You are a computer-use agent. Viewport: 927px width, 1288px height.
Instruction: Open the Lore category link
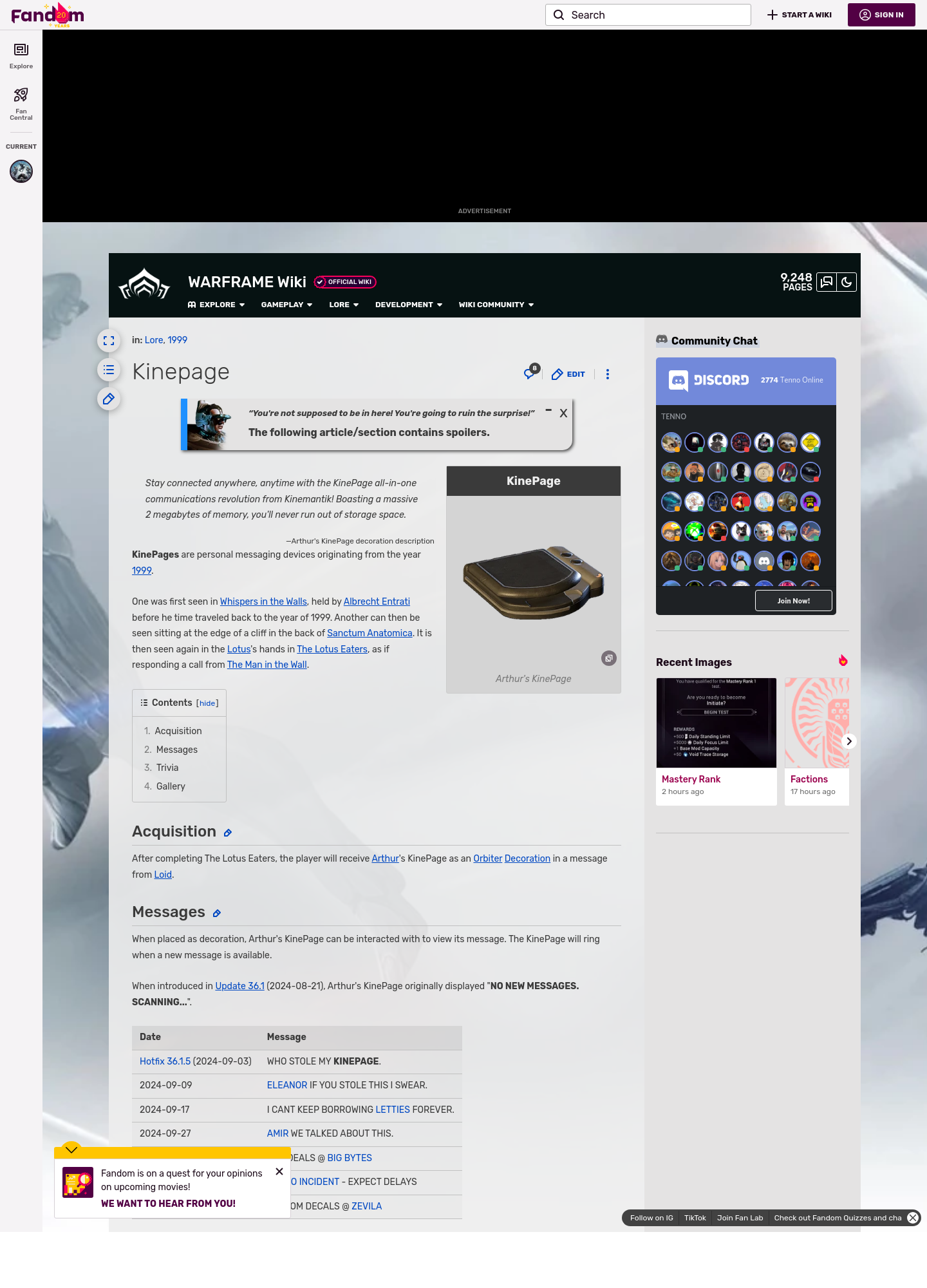click(x=154, y=340)
